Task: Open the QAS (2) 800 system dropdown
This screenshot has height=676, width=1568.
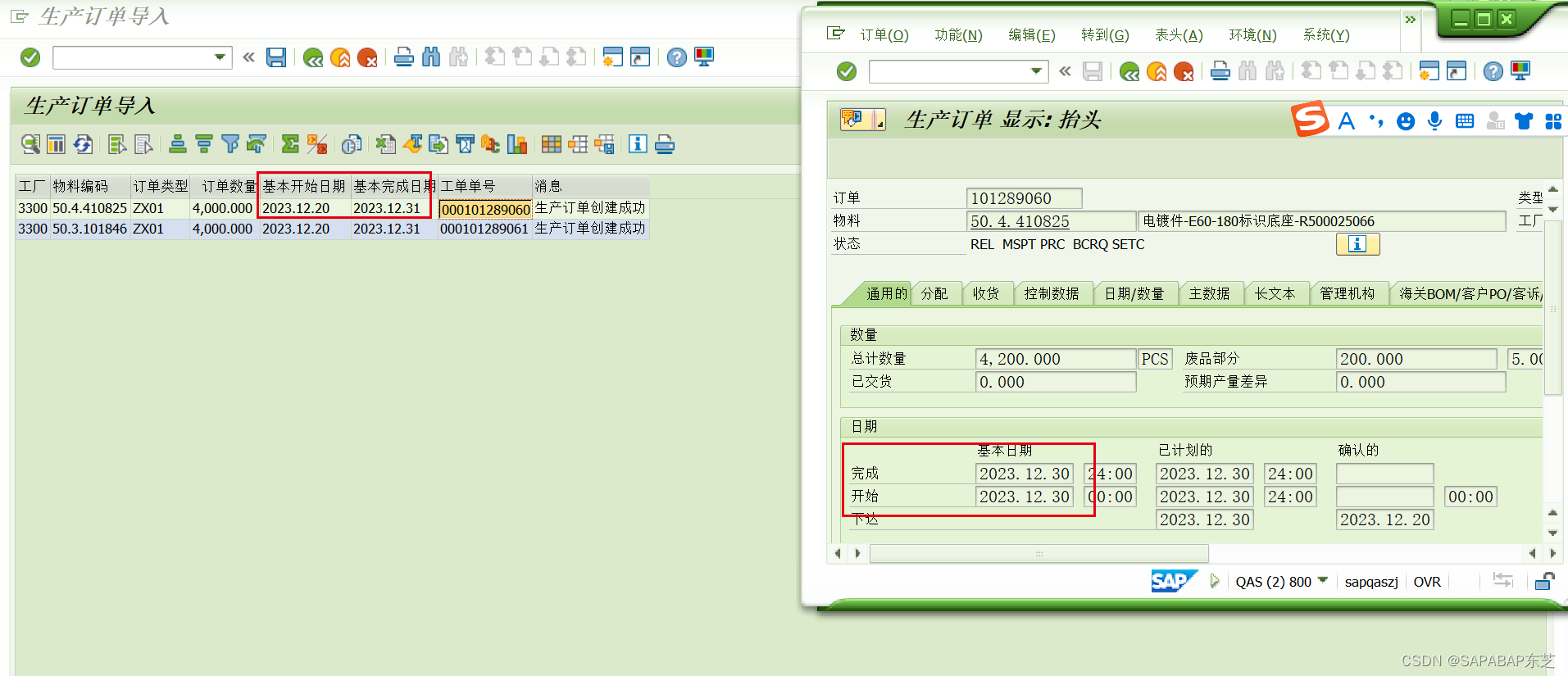Action: (x=1322, y=581)
